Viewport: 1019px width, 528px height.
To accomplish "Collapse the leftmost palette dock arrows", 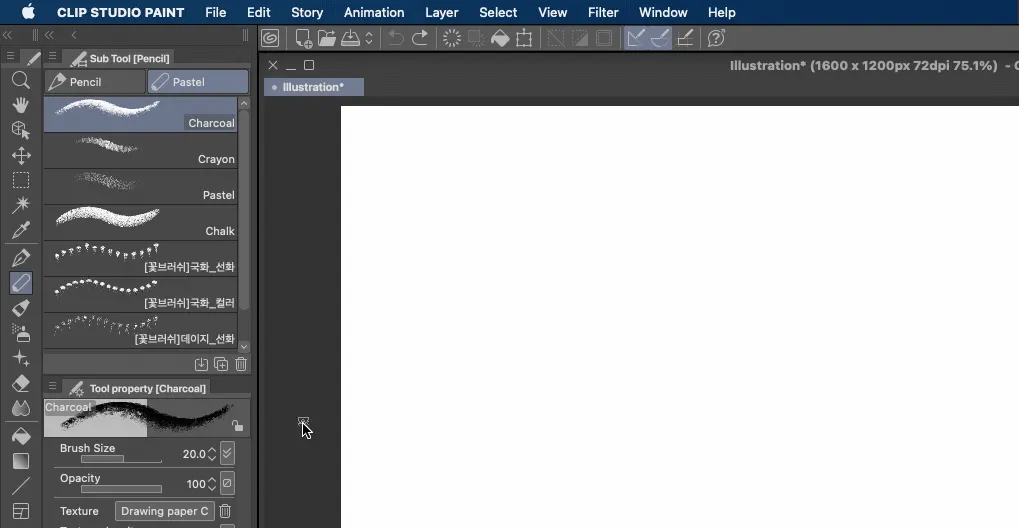I will pyautogui.click(x=7, y=35).
